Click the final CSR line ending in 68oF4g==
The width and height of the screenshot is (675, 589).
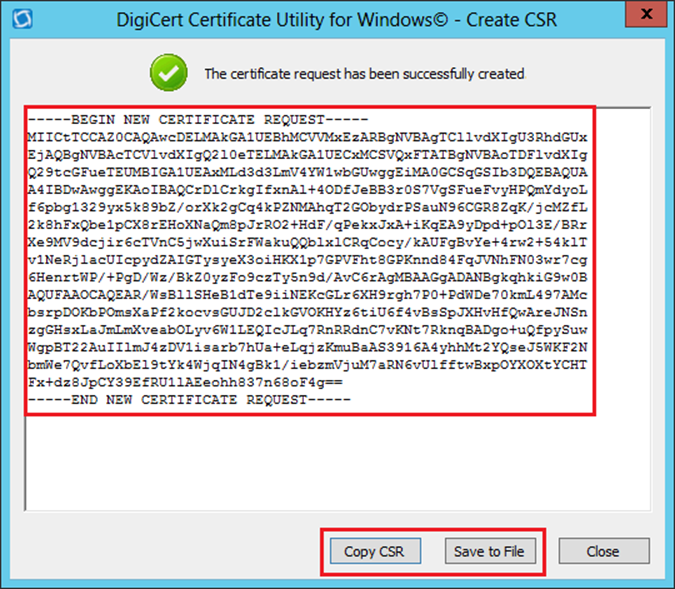pos(200,383)
